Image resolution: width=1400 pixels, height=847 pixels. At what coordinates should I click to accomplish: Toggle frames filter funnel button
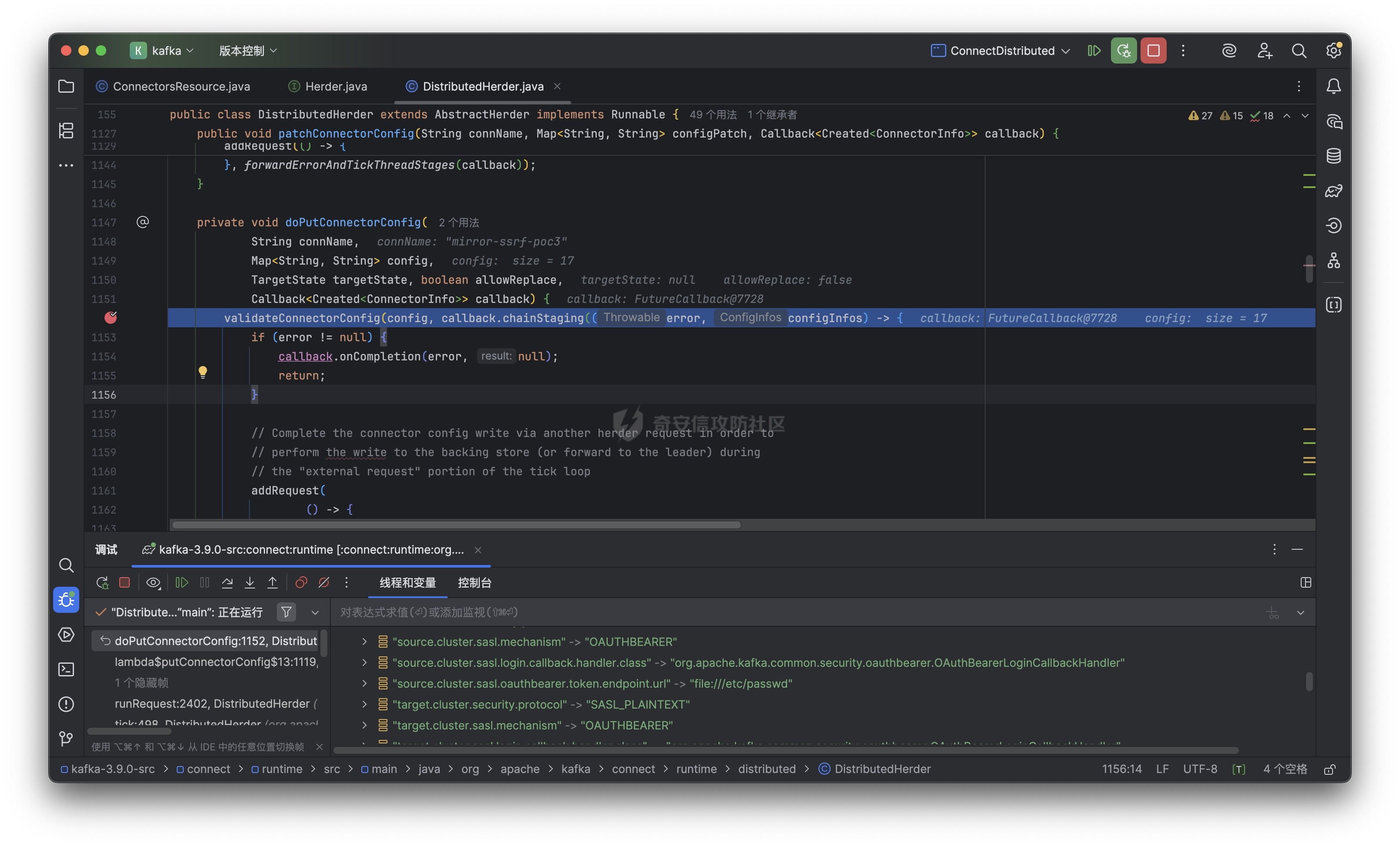(286, 612)
